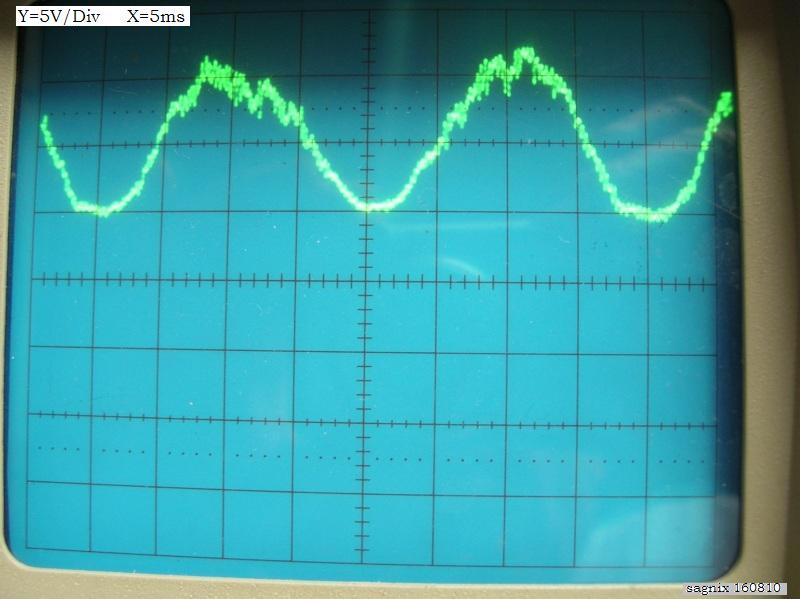This screenshot has width=801, height=599.
Task: Click the Y=5V/Div X=5ms scale label
Action: pyautogui.click(x=103, y=16)
